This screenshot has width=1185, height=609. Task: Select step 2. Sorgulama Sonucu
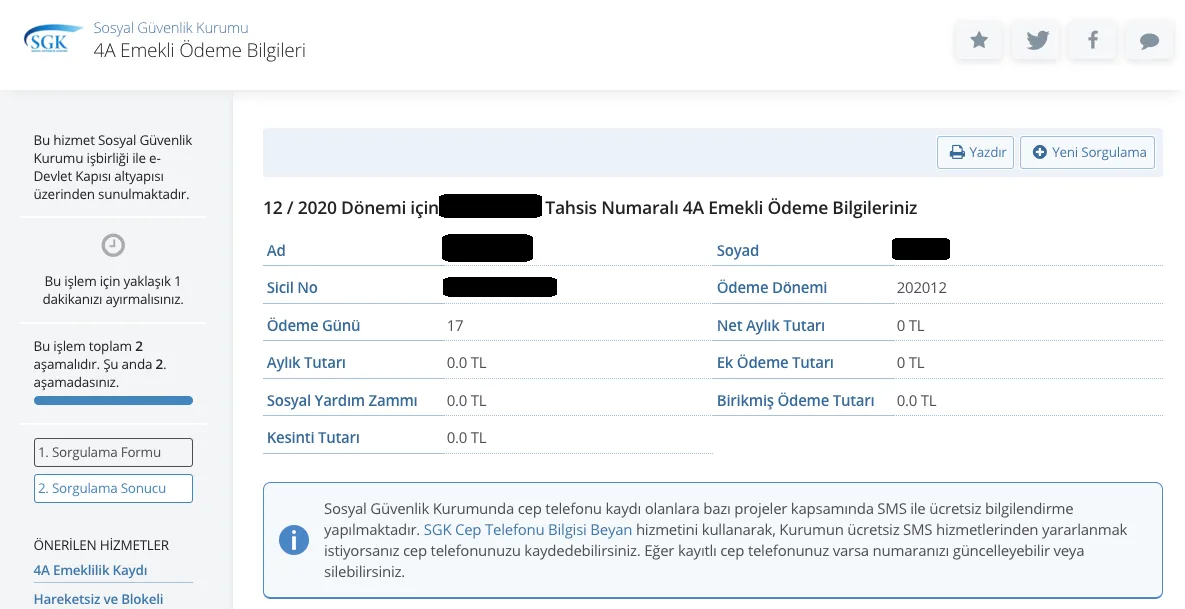pyautogui.click(x=113, y=488)
